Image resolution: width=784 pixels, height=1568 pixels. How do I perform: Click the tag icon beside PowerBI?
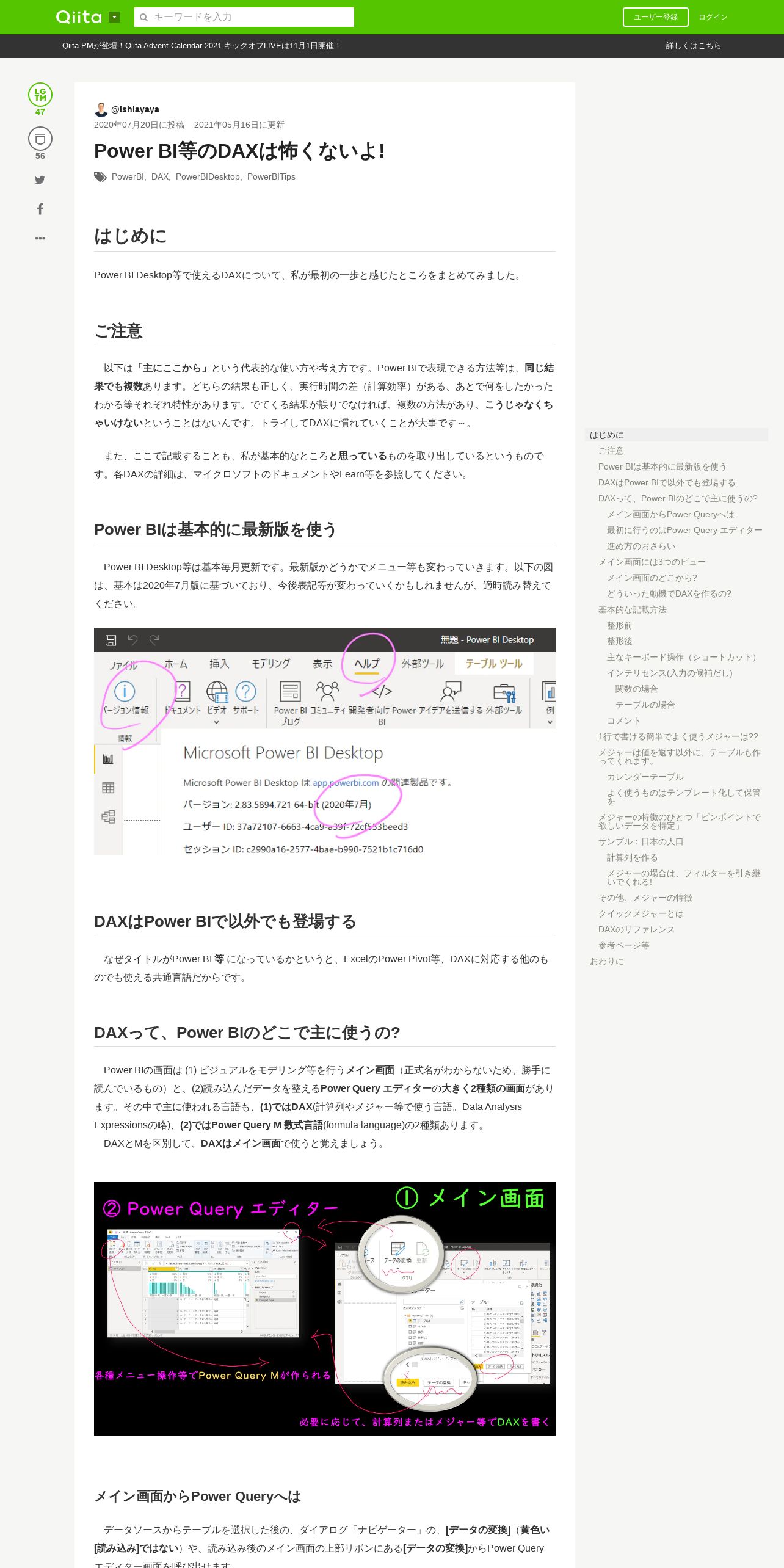(x=100, y=176)
